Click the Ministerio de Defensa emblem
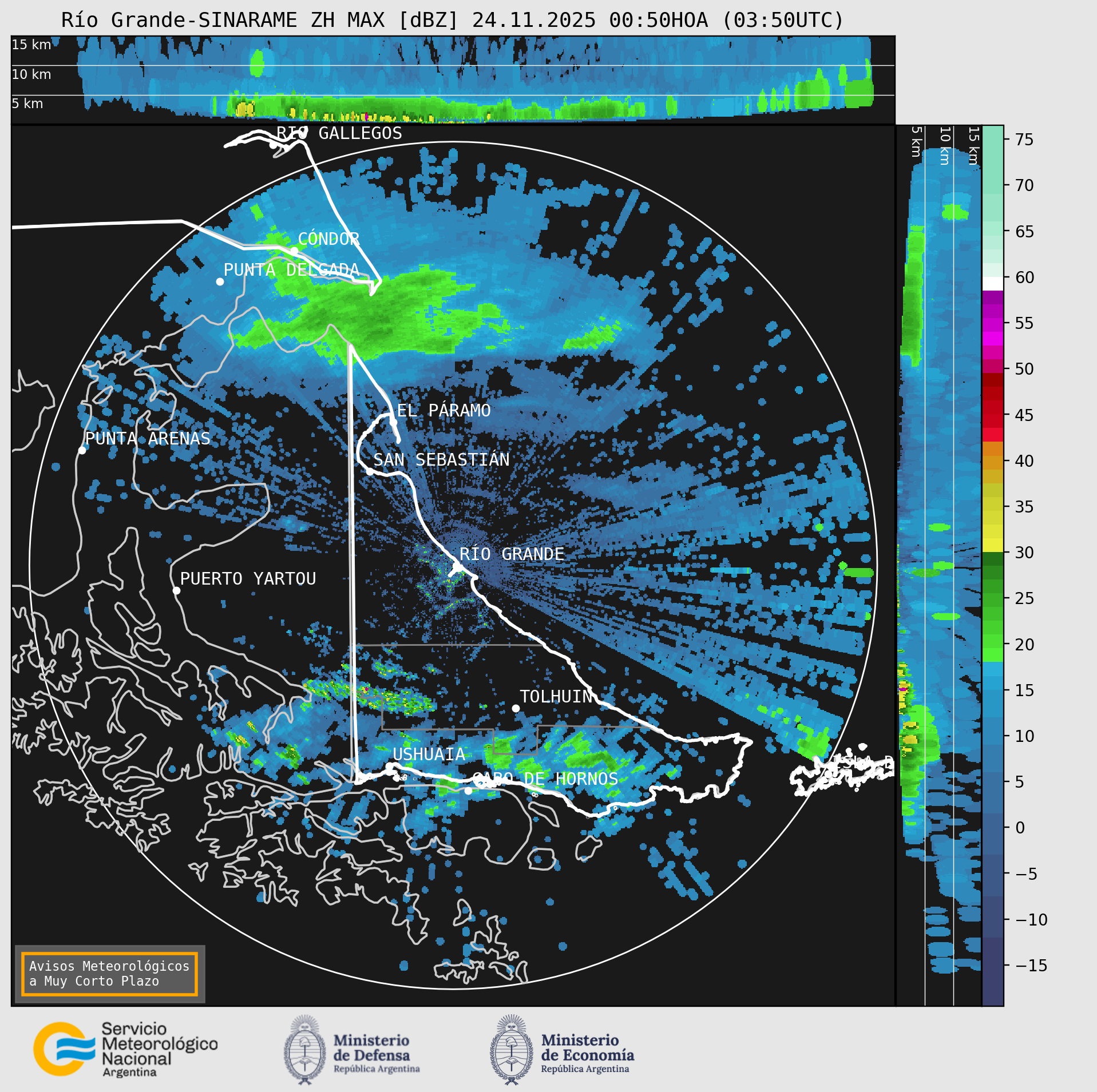This screenshot has height=1092, width=1097. pos(305,1050)
